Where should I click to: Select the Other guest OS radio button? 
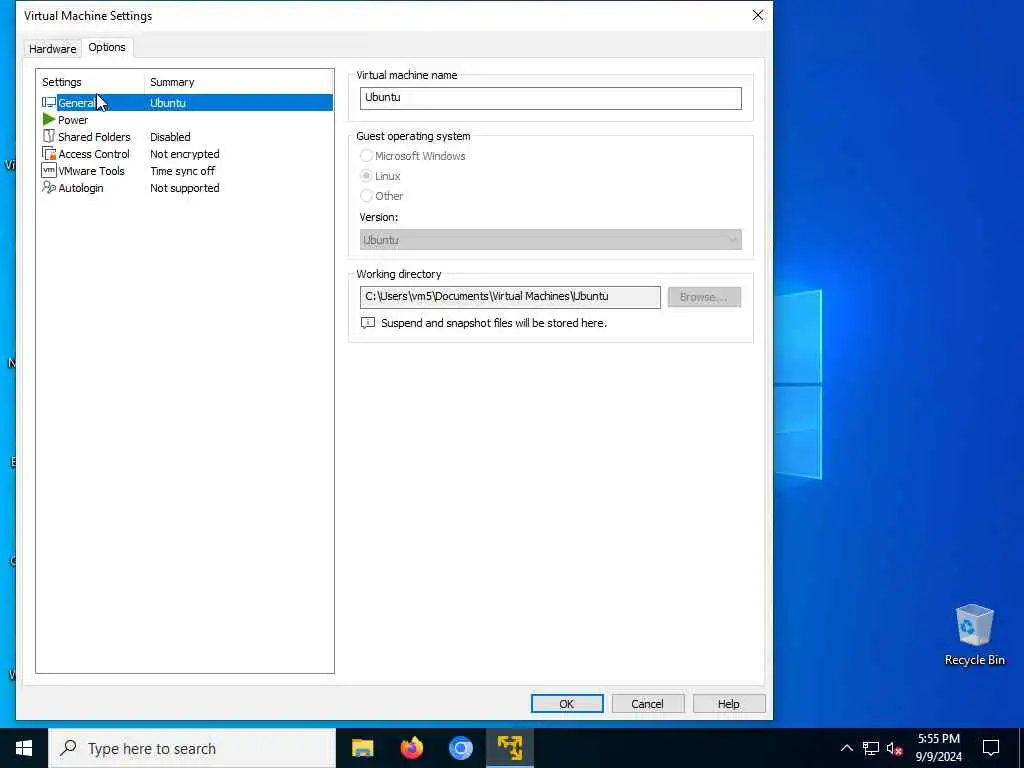pos(366,195)
